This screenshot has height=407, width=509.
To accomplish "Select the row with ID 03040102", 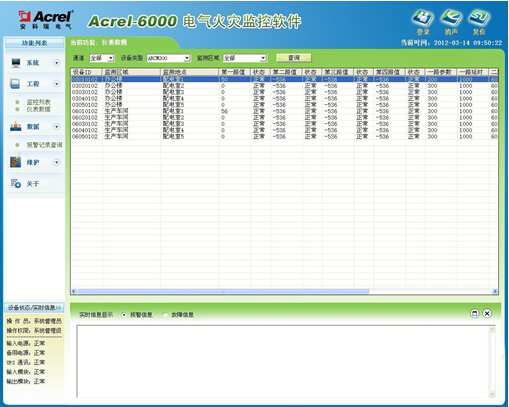I will (x=285, y=98).
